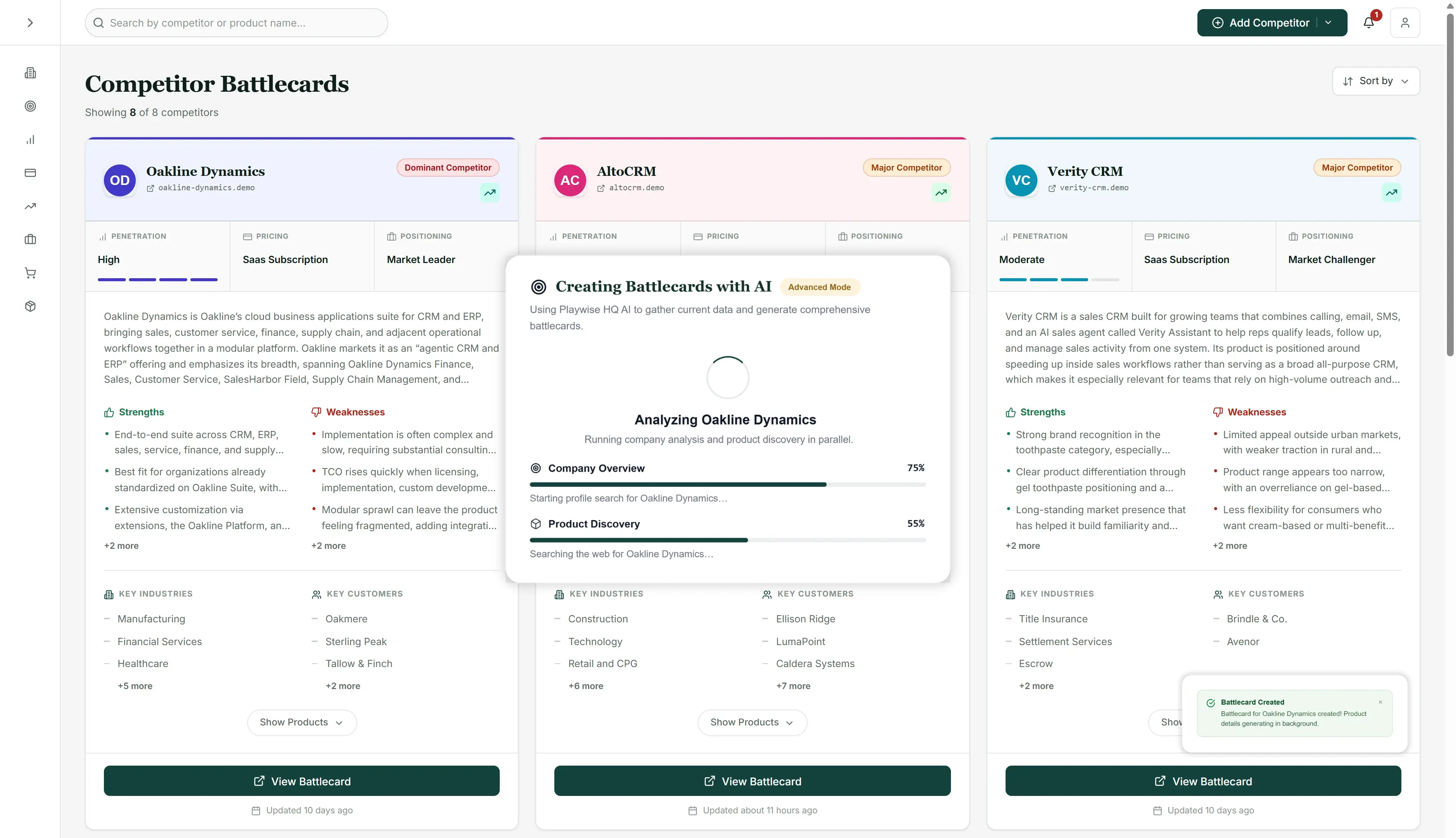Image resolution: width=1456 pixels, height=838 pixels.
Task: Click the Key Customers icon on AltoCRM card
Action: click(767, 595)
